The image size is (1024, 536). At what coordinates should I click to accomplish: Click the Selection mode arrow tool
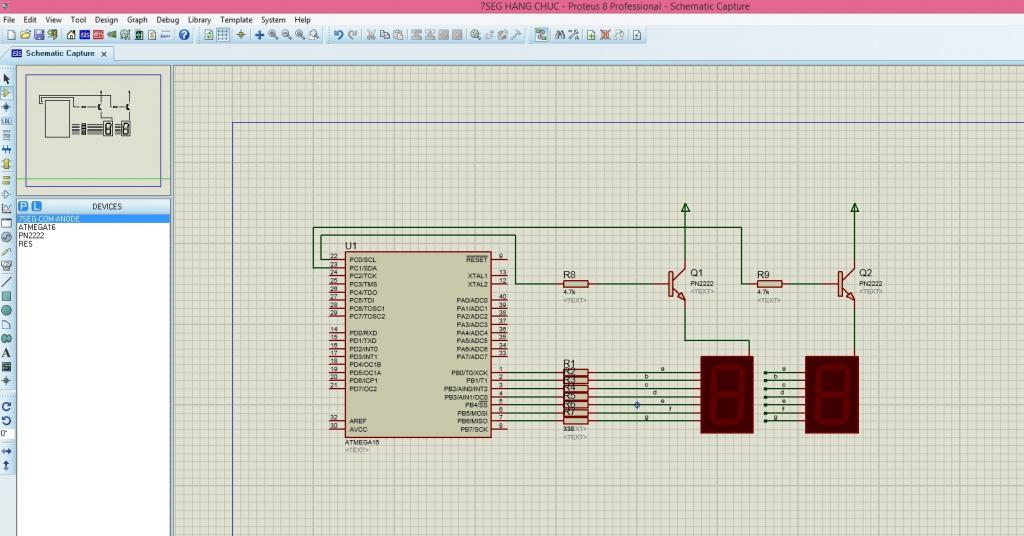(6, 78)
